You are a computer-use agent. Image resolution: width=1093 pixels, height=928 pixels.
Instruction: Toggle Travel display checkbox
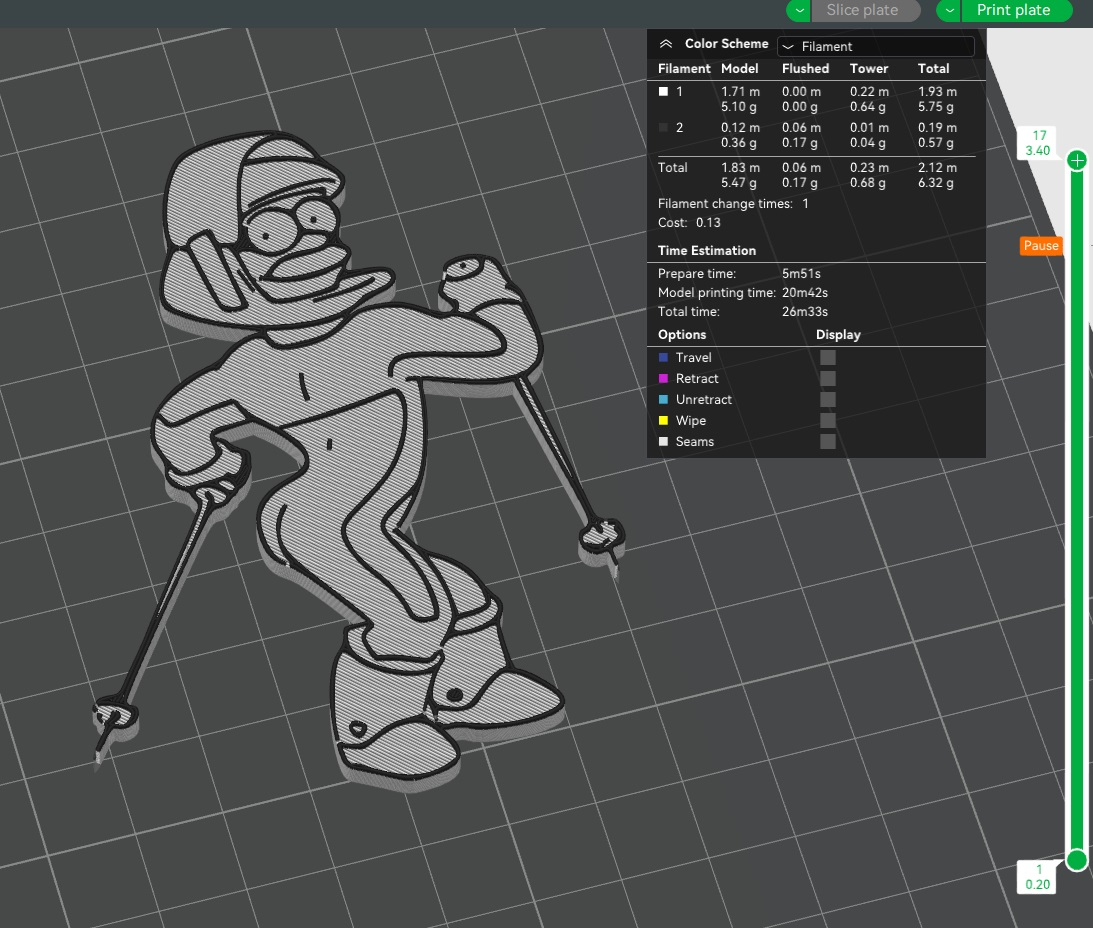(x=827, y=358)
